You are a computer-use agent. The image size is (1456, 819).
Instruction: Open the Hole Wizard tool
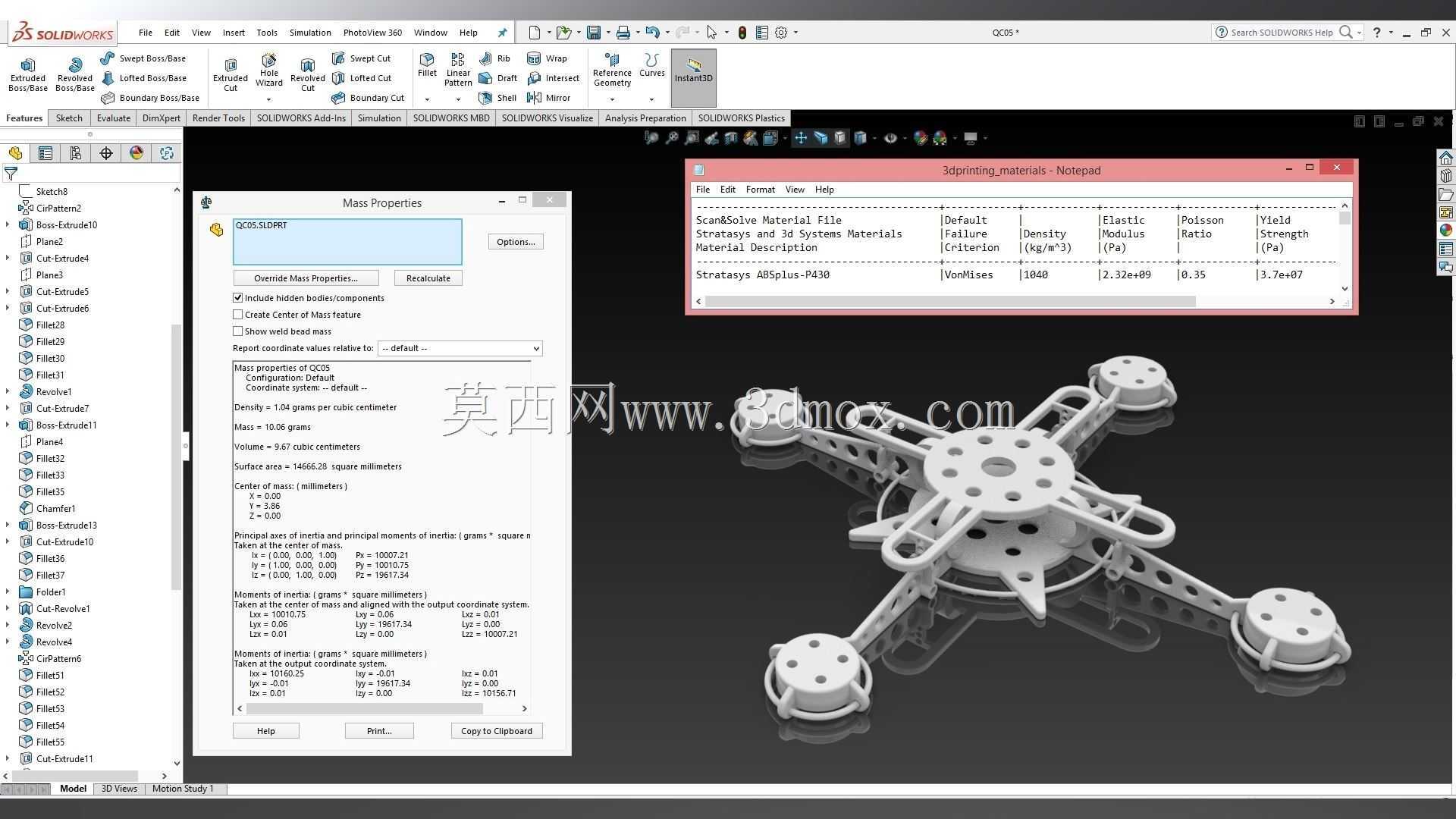point(268,71)
